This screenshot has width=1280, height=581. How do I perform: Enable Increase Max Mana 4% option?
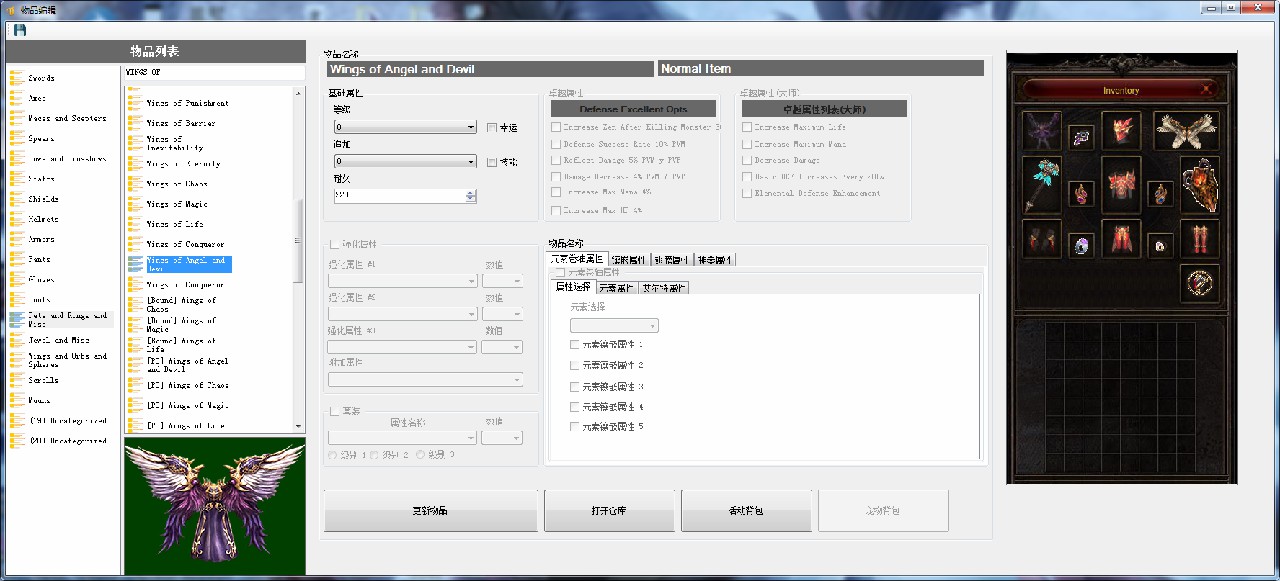pos(556,193)
